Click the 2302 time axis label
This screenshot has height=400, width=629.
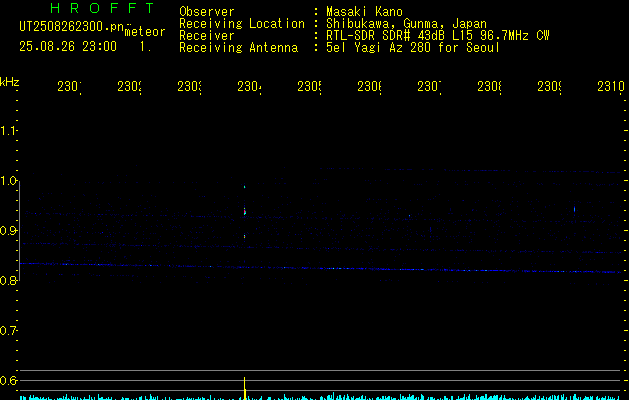tap(129, 87)
